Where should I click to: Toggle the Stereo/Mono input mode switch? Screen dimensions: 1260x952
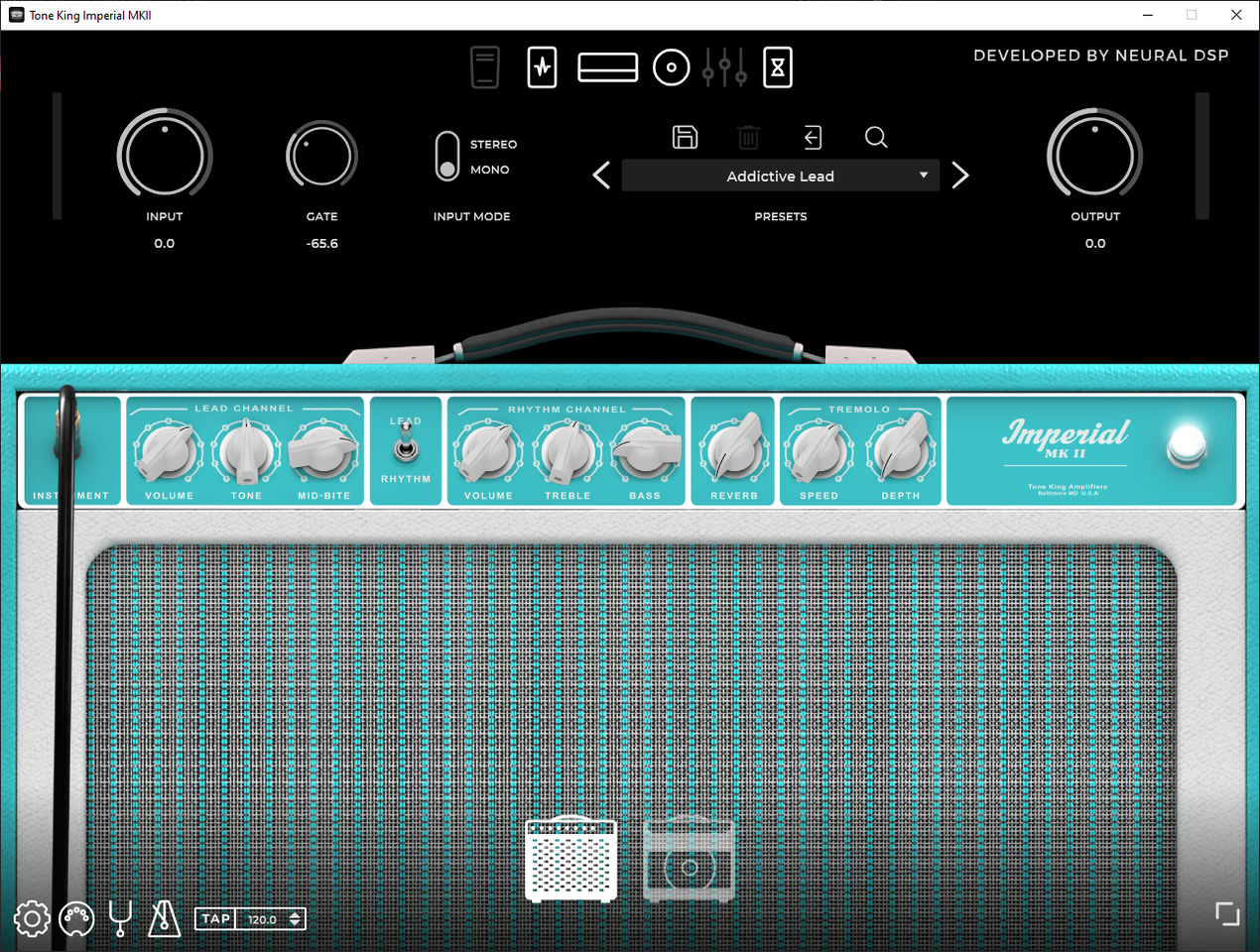447,157
